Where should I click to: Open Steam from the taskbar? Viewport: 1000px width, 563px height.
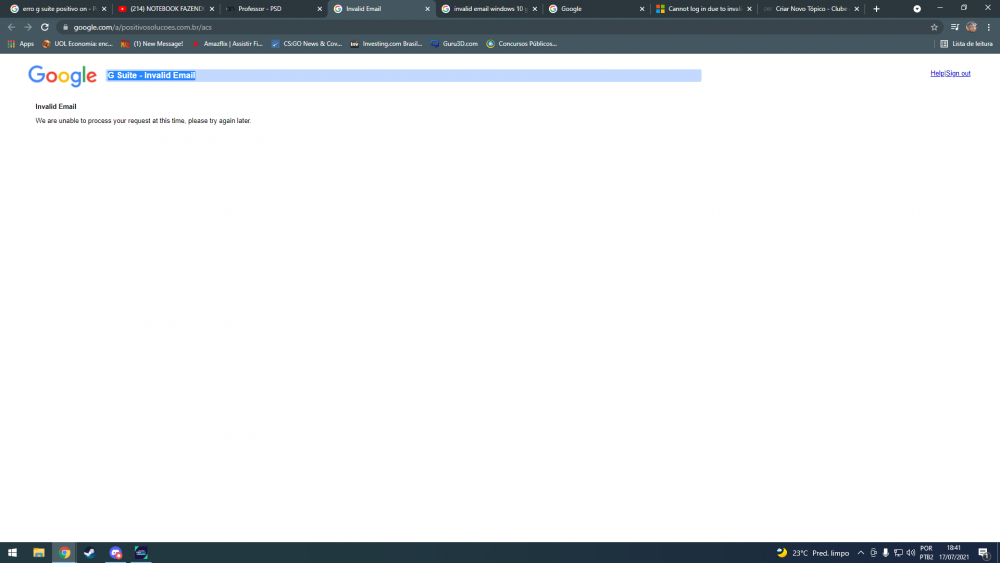pyautogui.click(x=90, y=553)
